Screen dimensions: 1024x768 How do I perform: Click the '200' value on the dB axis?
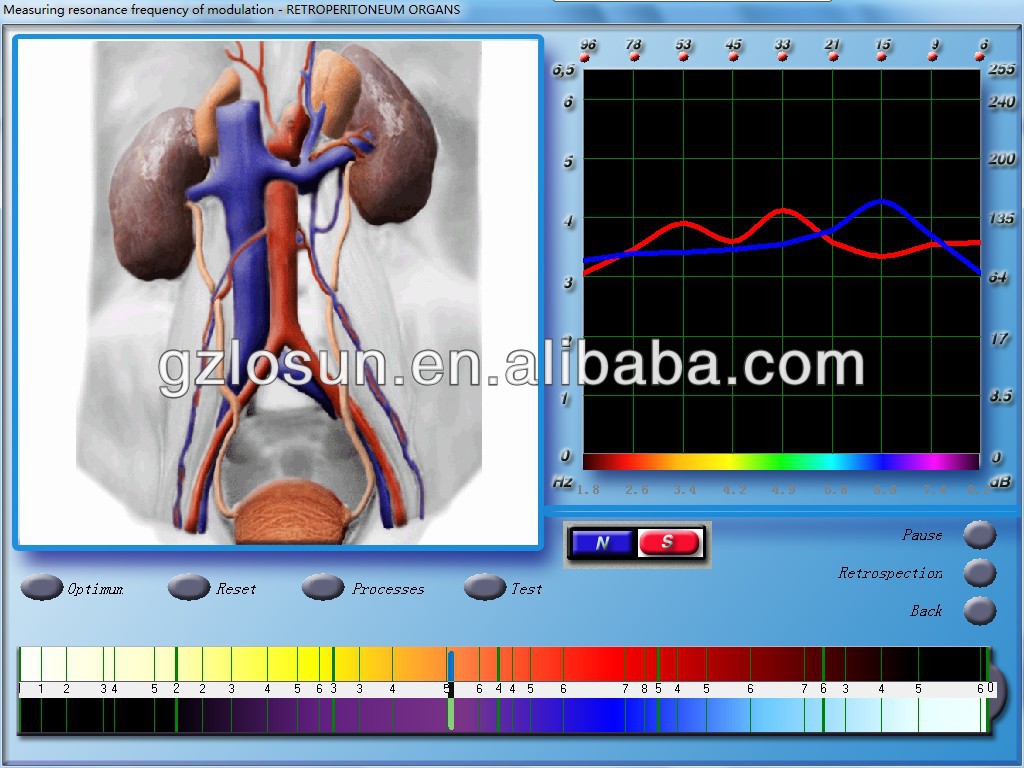click(x=1001, y=159)
